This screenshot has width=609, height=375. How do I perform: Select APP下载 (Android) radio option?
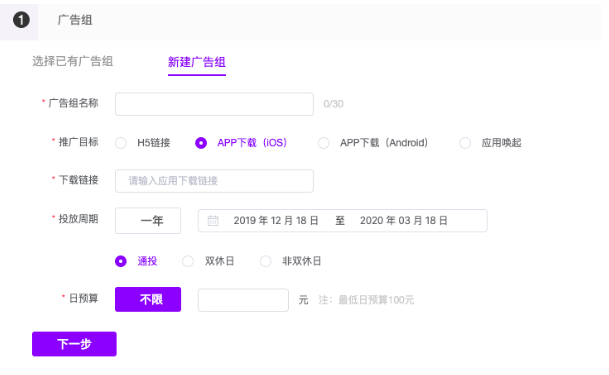[x=324, y=143]
